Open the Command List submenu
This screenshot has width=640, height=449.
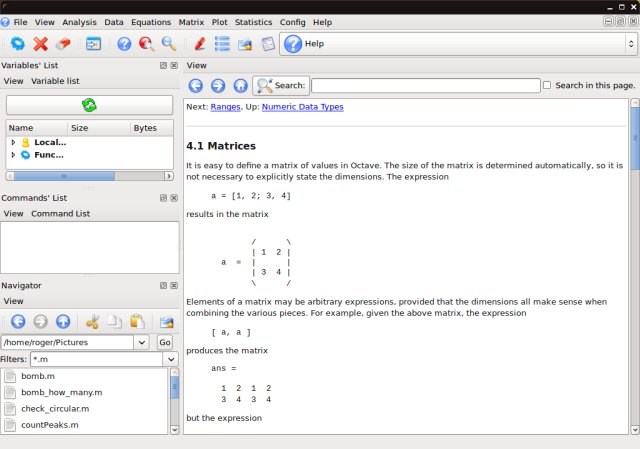(x=60, y=213)
